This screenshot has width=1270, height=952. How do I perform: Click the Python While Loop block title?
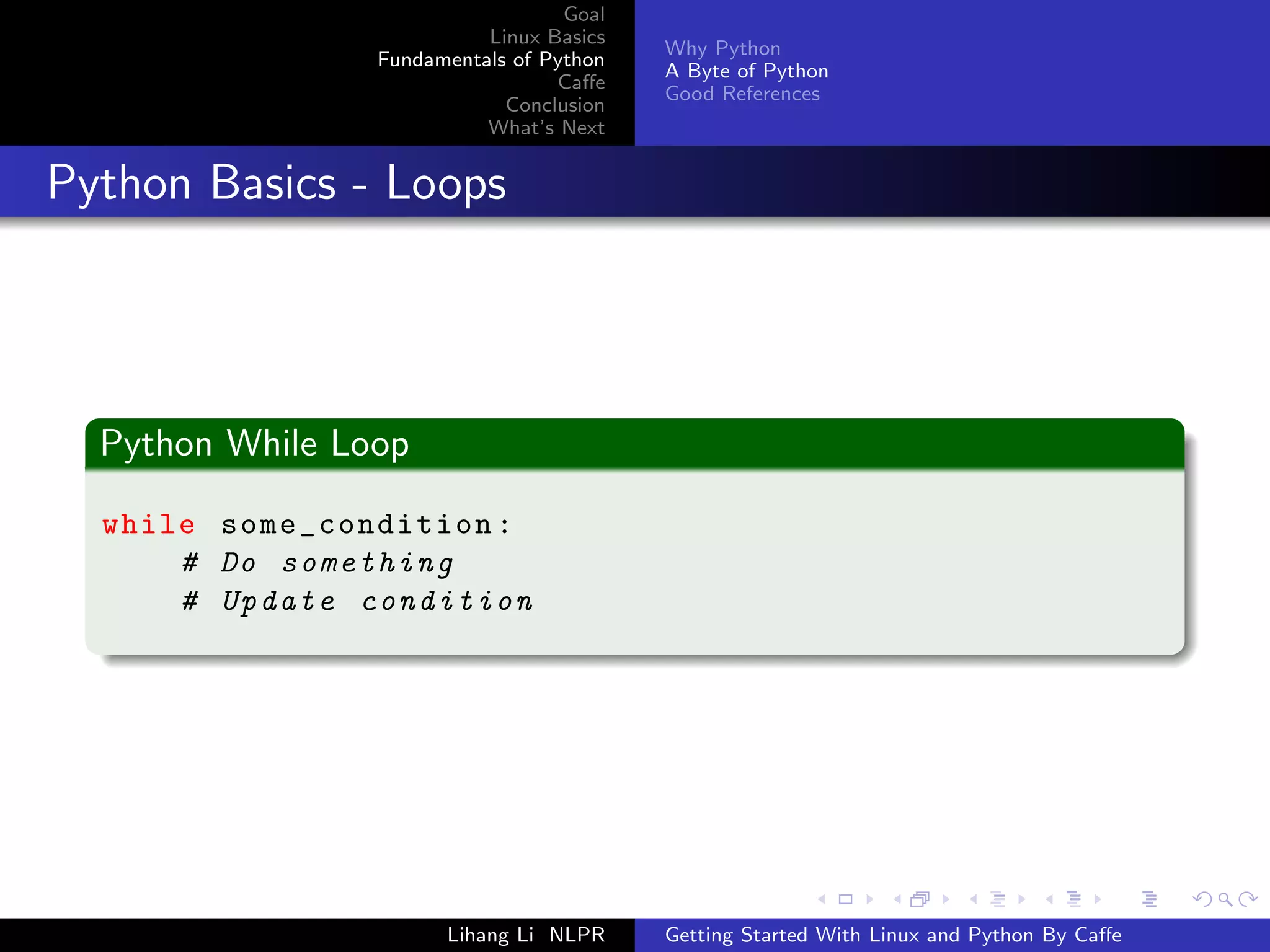tap(255, 444)
